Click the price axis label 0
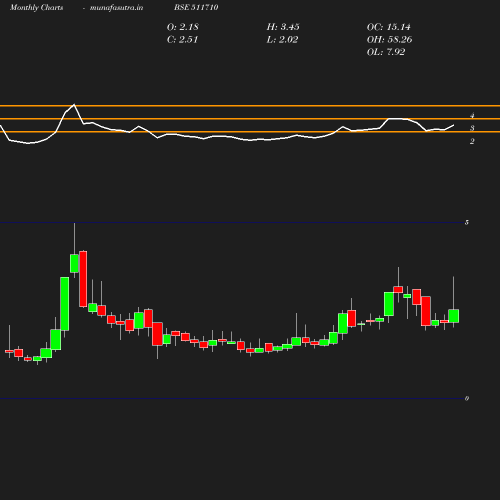Image resolution: width=500 pixels, height=500 pixels. click(x=467, y=398)
